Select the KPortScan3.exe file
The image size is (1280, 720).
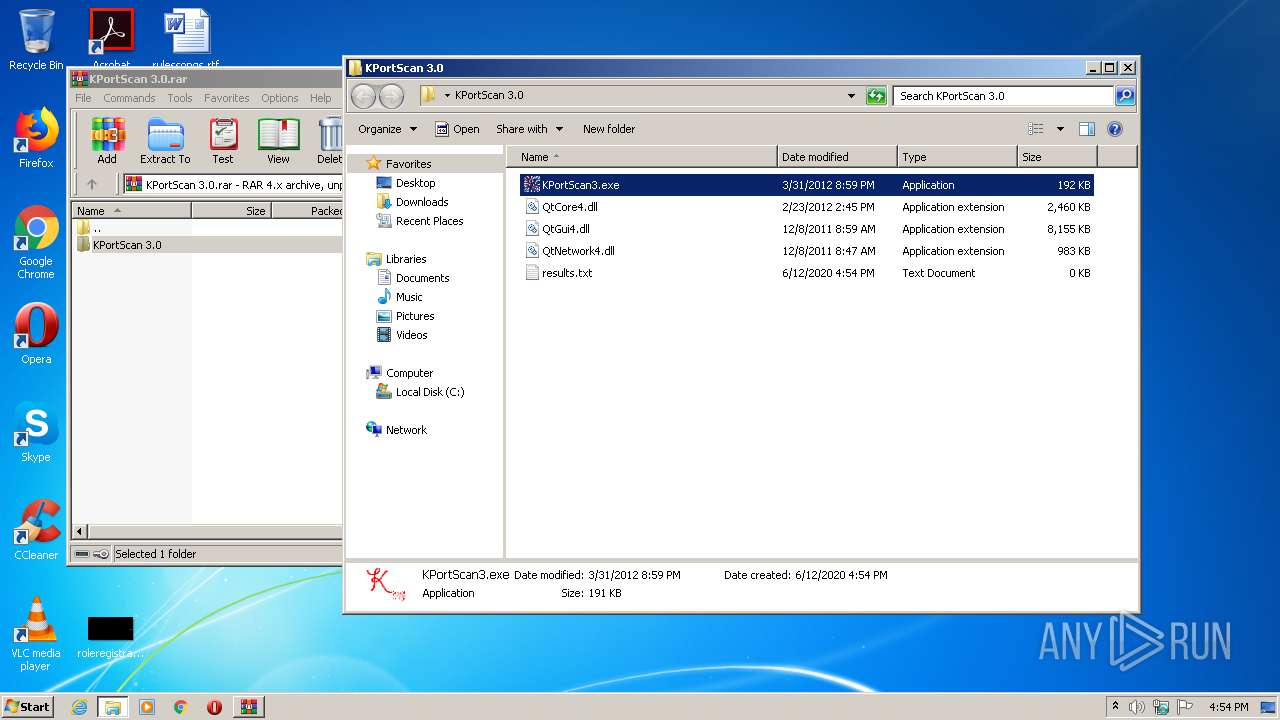coord(580,185)
